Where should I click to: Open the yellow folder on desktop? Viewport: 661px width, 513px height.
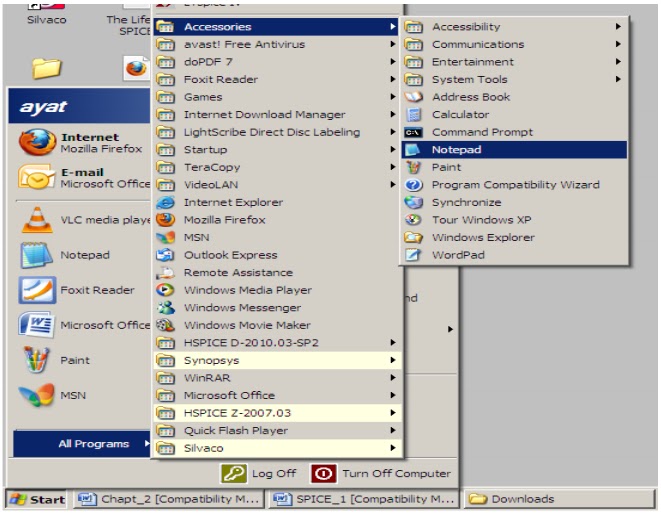point(46,68)
